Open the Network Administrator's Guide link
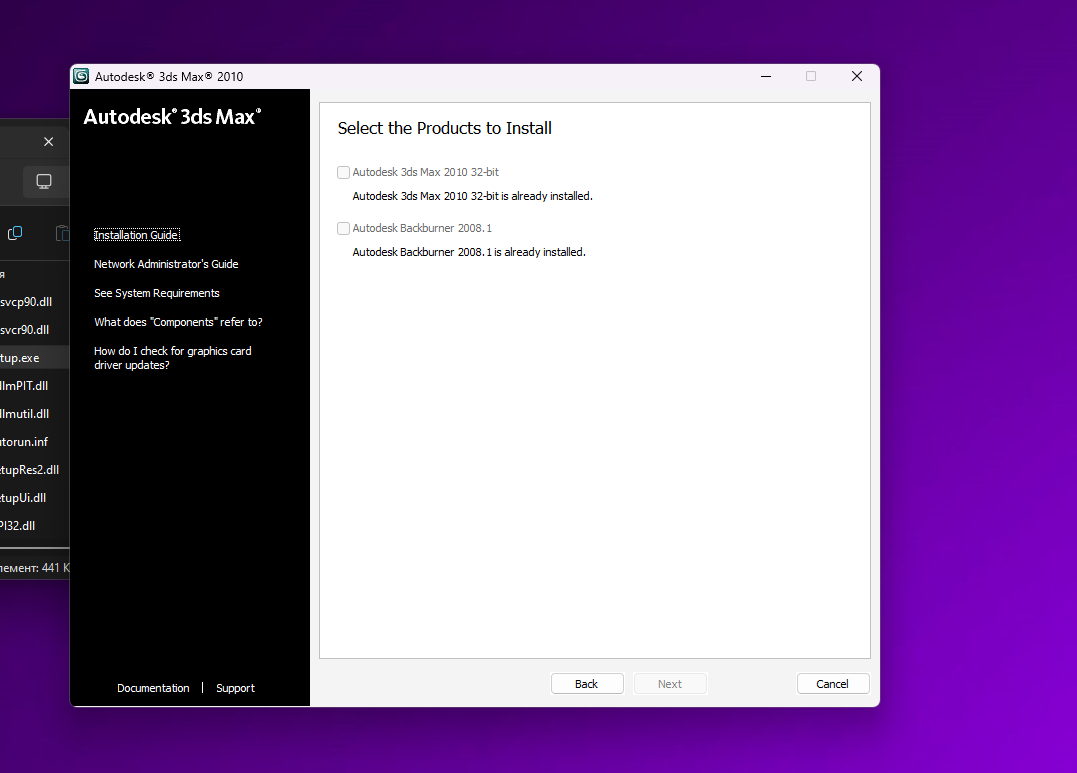This screenshot has width=1077, height=773. tap(166, 264)
